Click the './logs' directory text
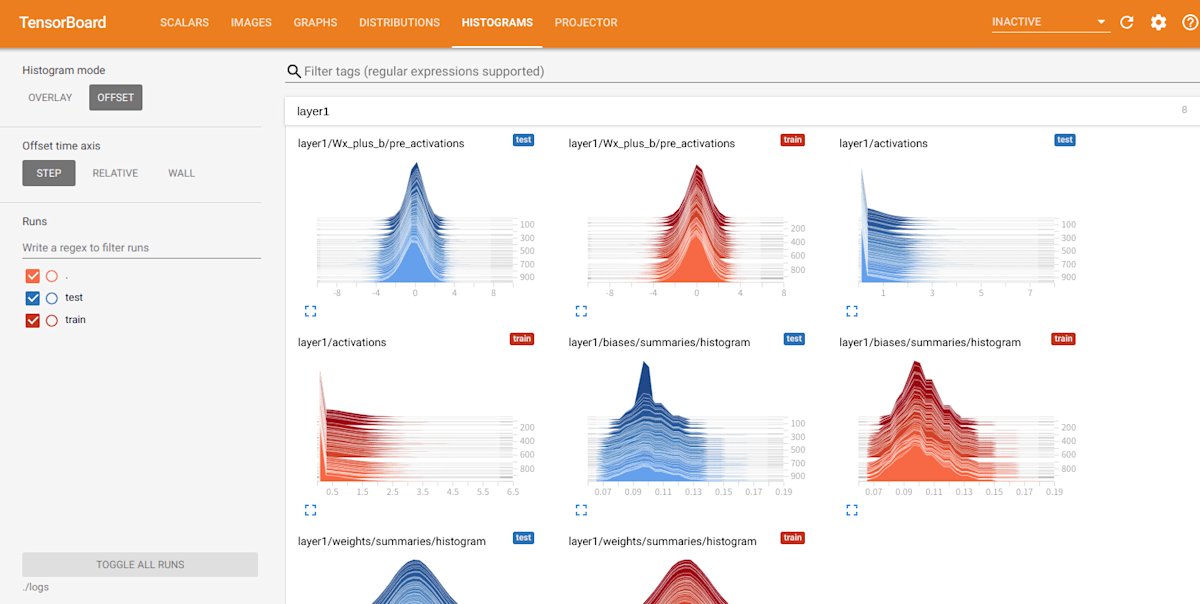The image size is (1200, 604). [36, 587]
